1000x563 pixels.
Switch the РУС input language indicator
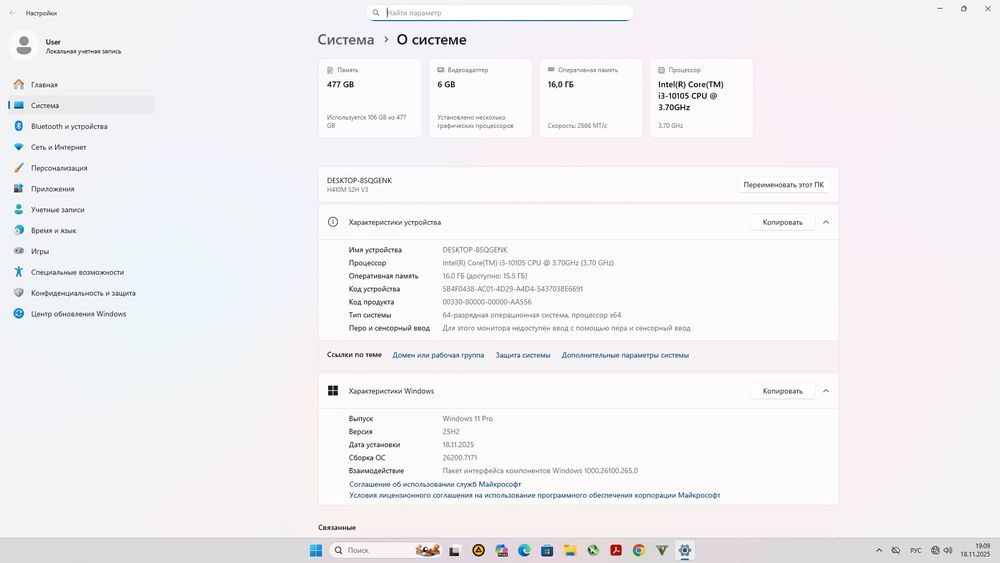click(915, 550)
